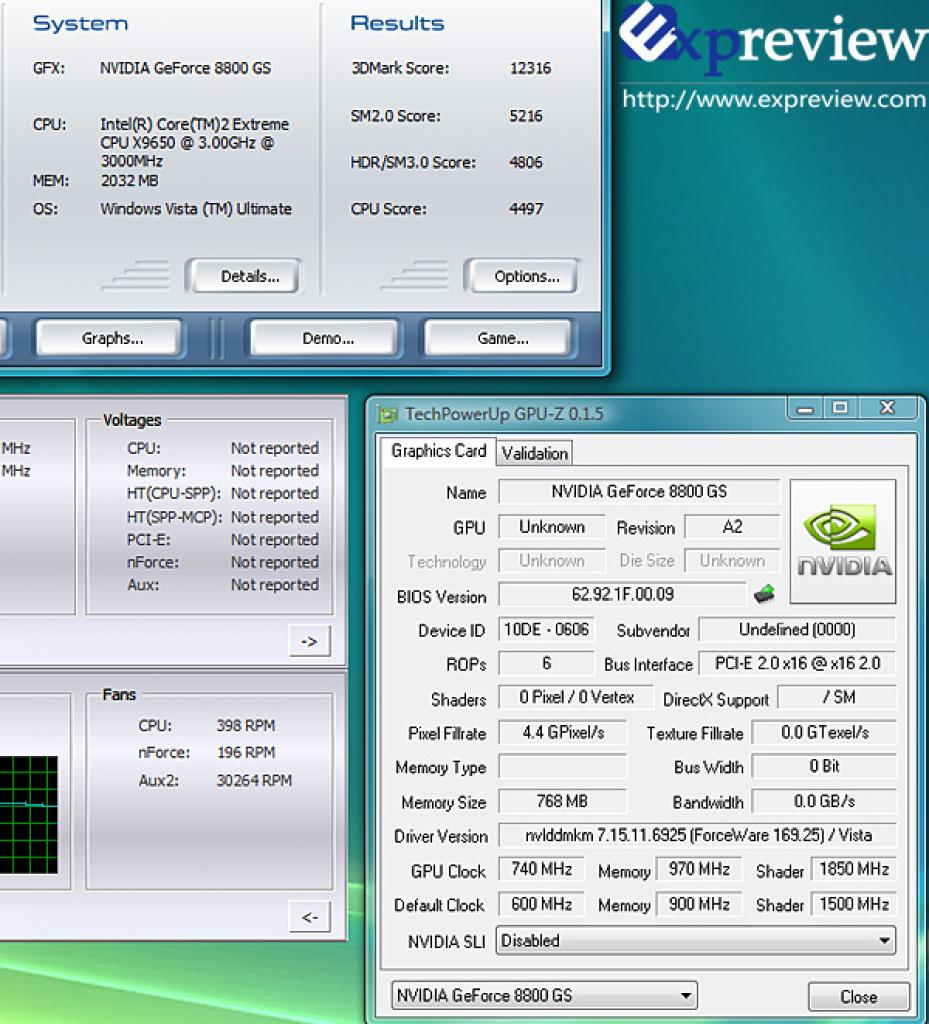Close GPU-Z with the title bar X
The width and height of the screenshot is (929, 1024).
[x=887, y=408]
